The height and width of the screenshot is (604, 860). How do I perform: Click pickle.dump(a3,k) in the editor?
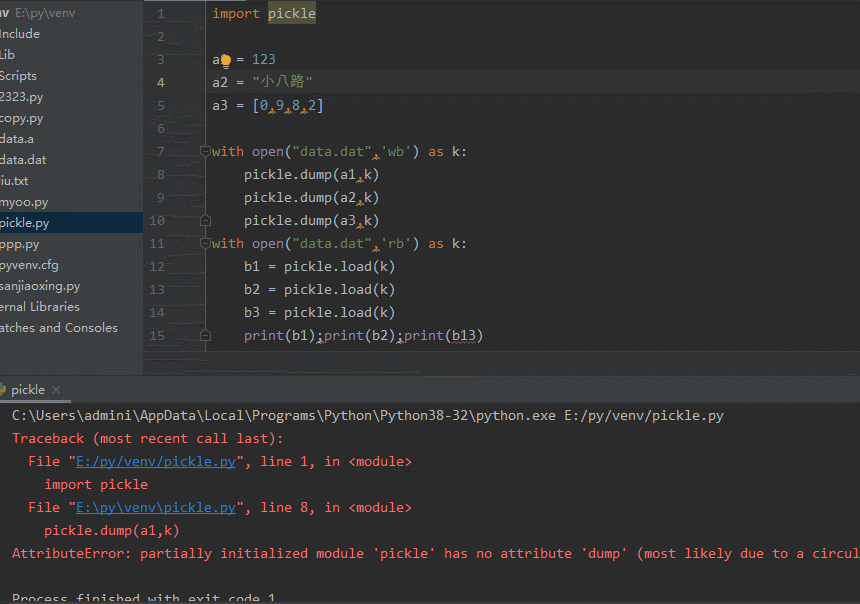(x=312, y=221)
